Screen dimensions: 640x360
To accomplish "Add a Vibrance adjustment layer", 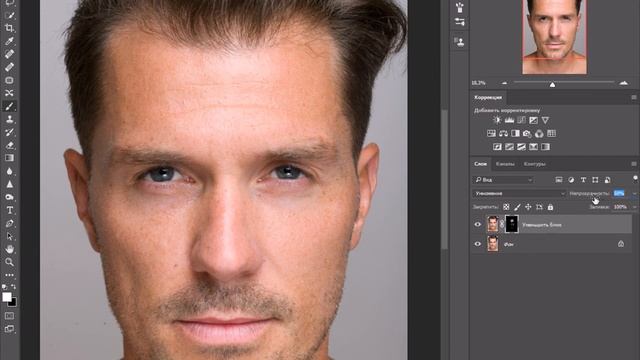I will pyautogui.click(x=545, y=120).
